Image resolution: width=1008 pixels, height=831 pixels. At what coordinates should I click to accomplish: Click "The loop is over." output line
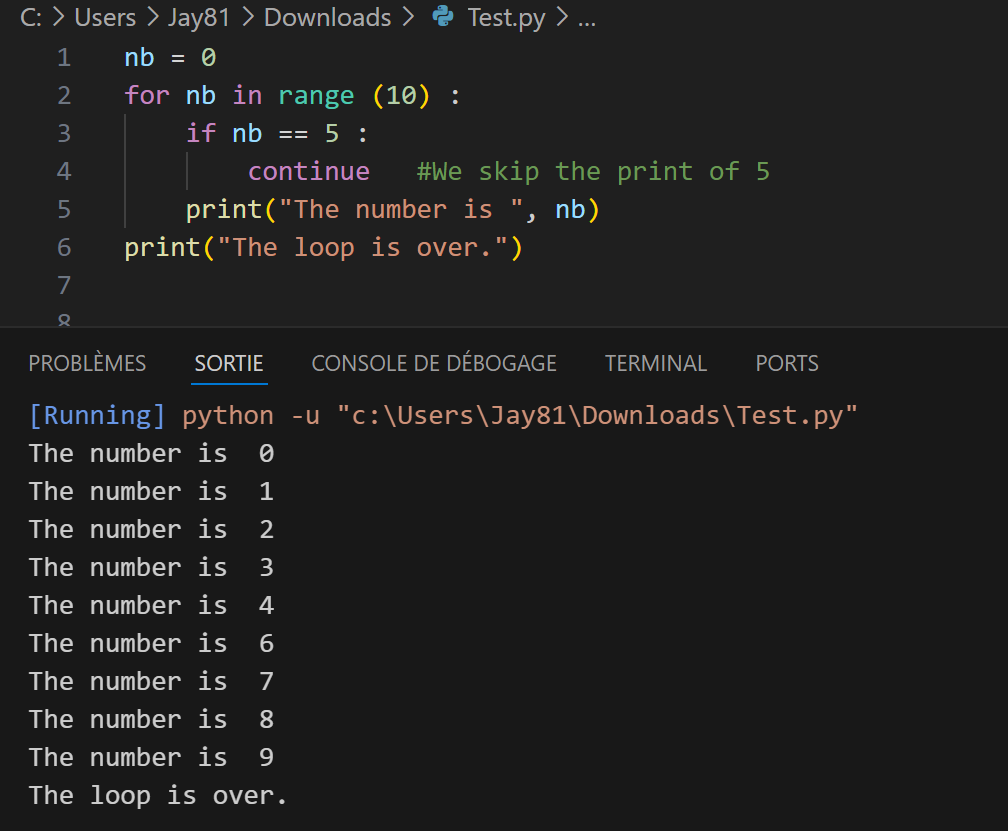tap(158, 796)
